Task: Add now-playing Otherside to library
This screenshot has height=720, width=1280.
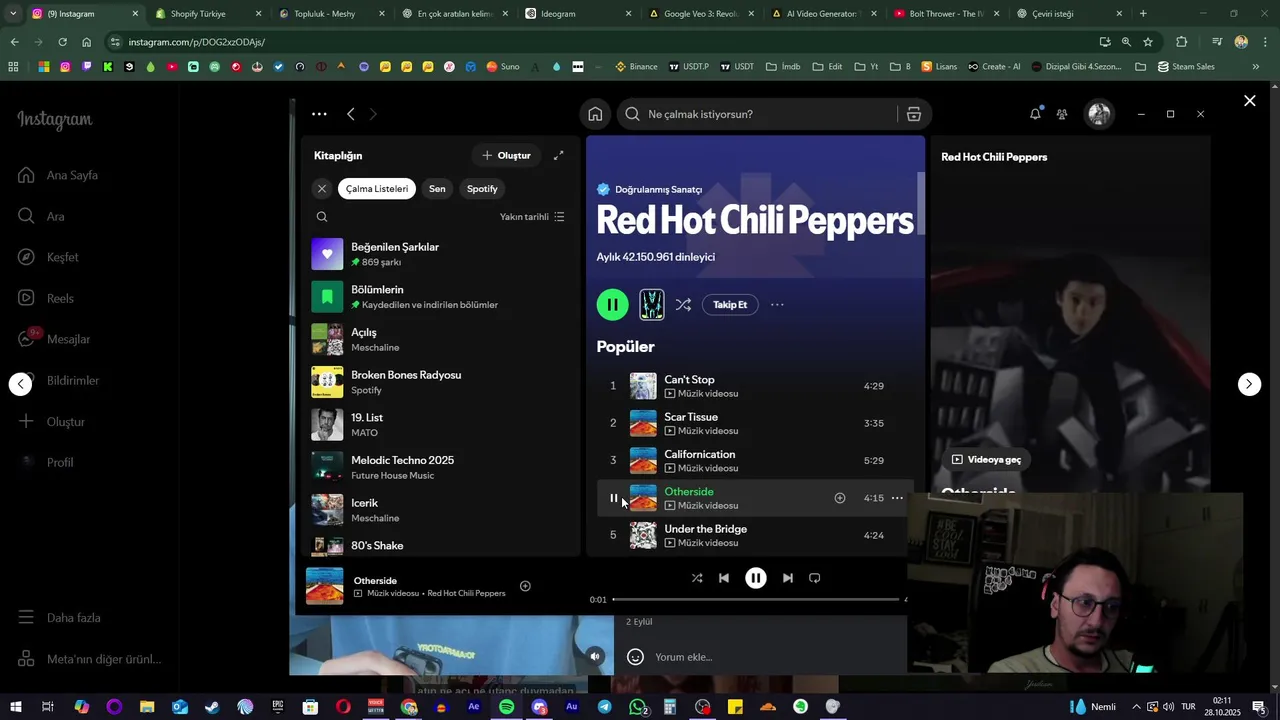Action: tap(525, 586)
